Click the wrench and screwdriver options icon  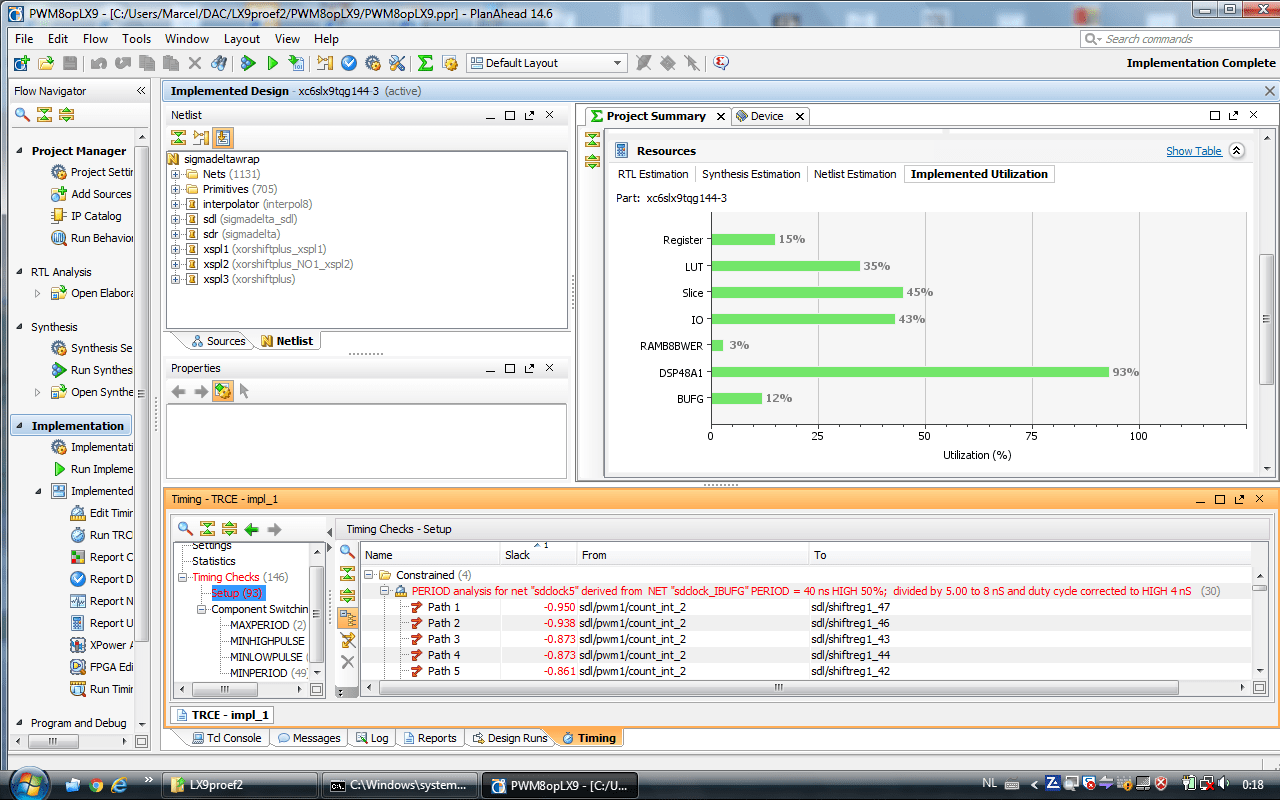point(397,63)
